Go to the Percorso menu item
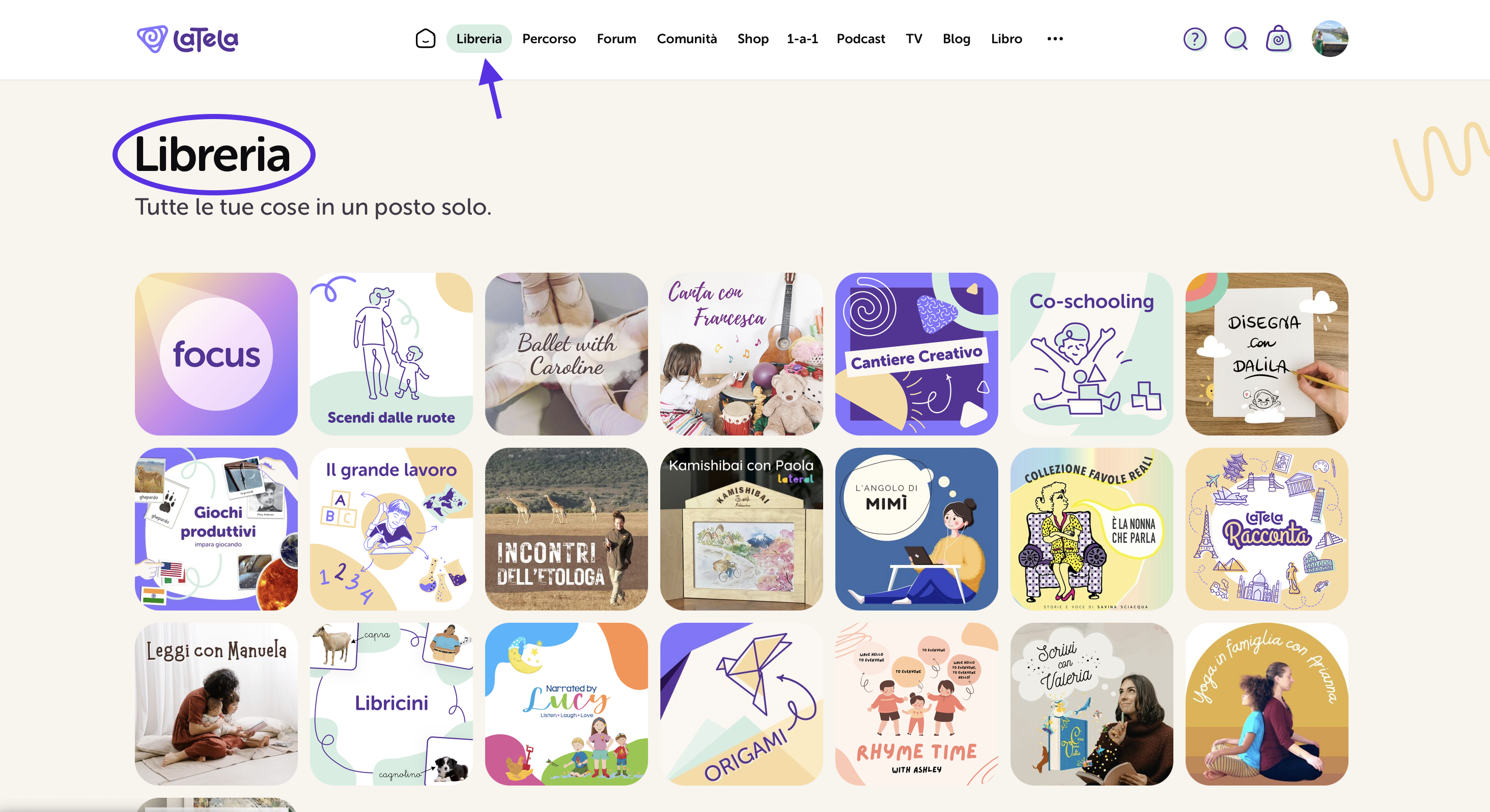This screenshot has width=1490, height=812. (549, 39)
